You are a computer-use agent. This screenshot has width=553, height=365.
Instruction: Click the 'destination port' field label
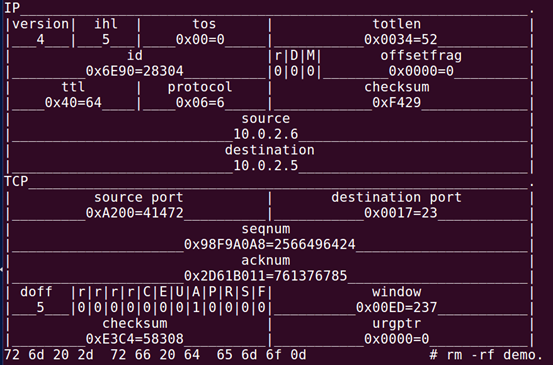[x=396, y=197]
